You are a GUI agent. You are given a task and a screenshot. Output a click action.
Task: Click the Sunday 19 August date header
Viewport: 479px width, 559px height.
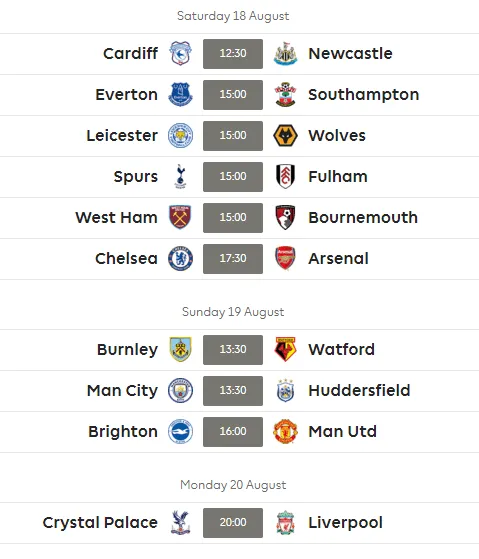tap(233, 312)
